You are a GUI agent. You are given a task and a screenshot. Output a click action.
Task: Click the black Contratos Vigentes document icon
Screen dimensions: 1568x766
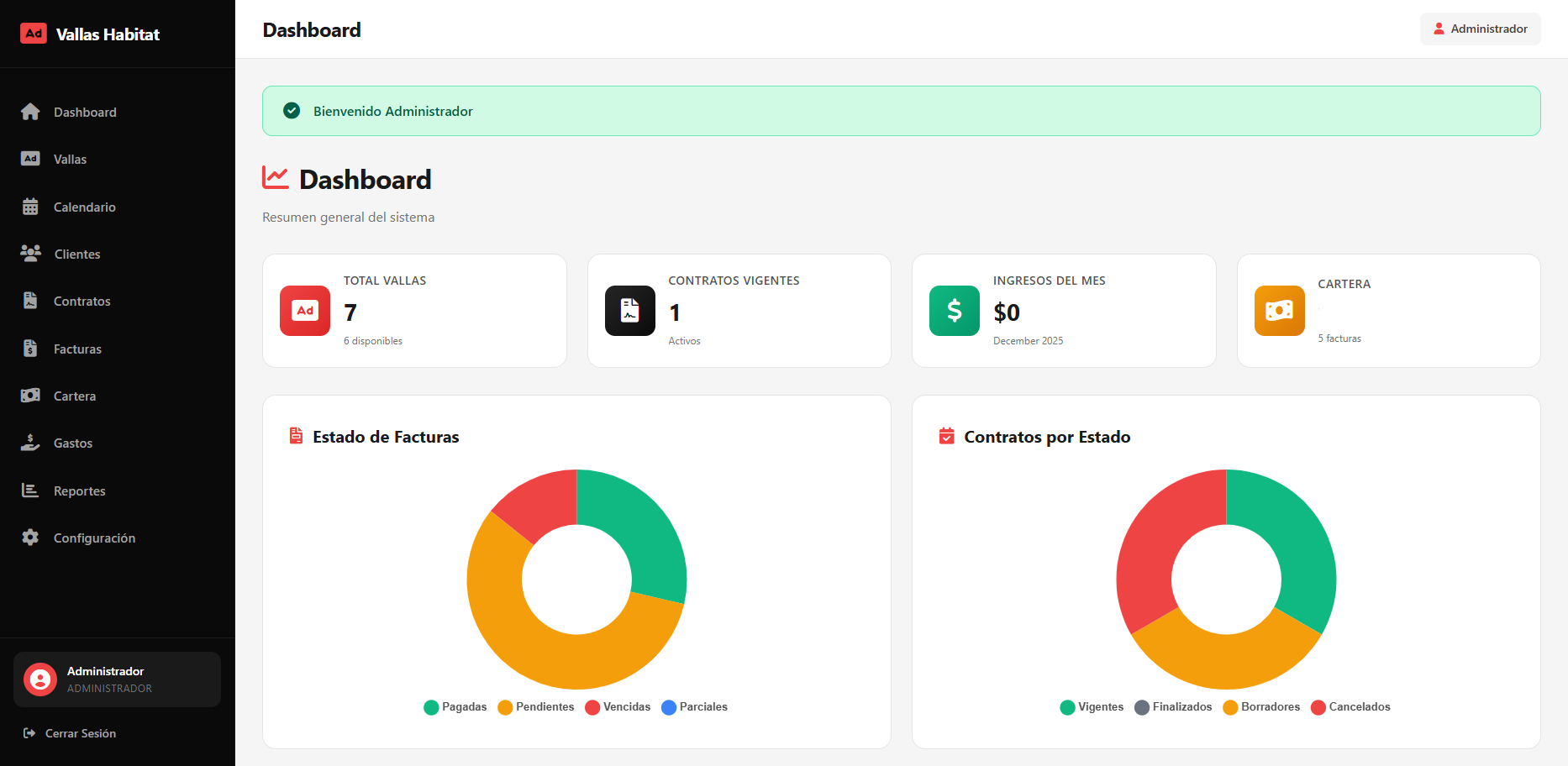629,311
